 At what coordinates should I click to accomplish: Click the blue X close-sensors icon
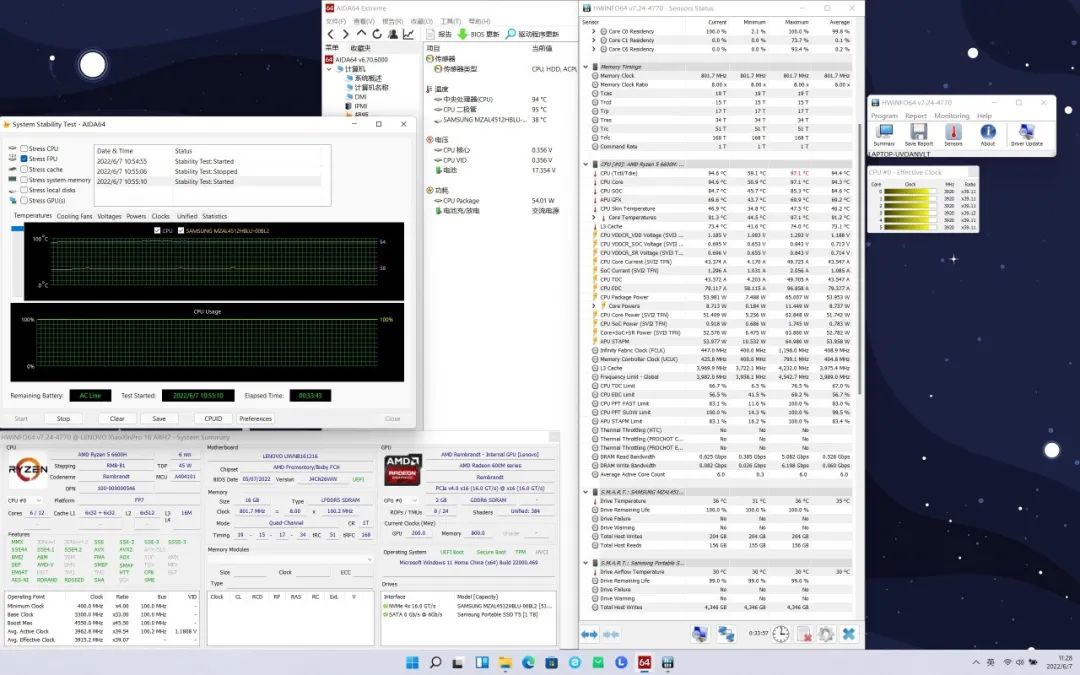(849, 634)
